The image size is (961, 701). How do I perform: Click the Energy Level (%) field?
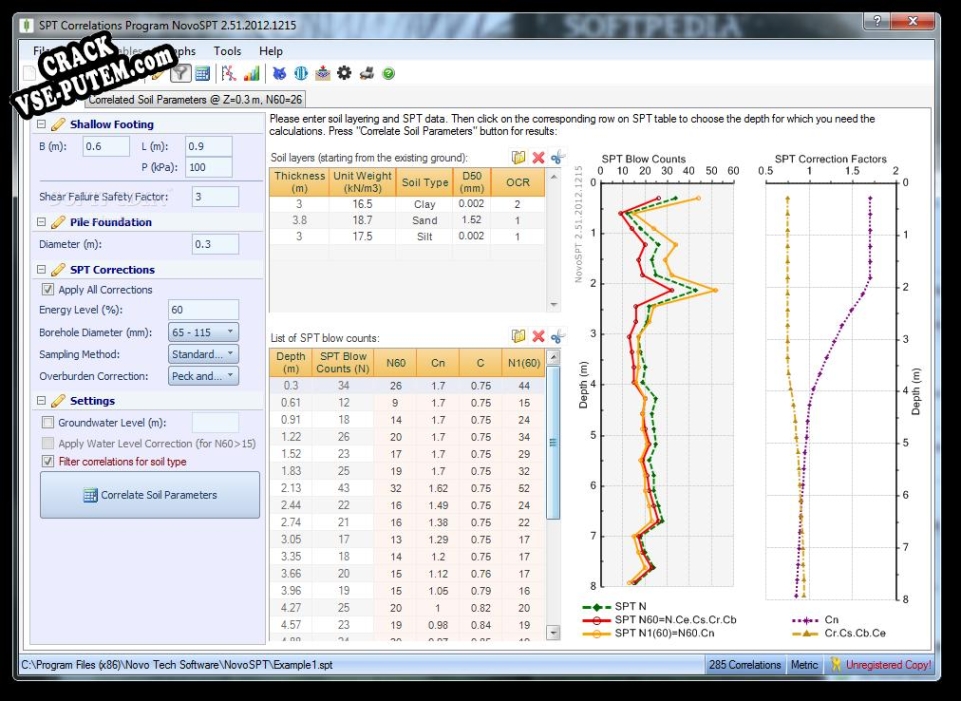coord(203,309)
